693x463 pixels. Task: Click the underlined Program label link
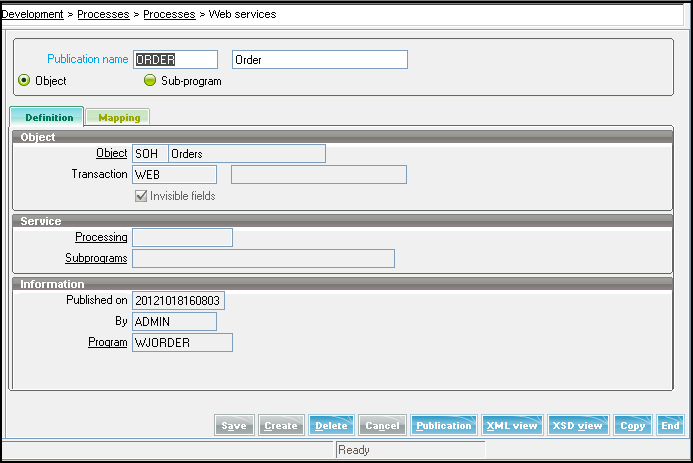(107, 342)
